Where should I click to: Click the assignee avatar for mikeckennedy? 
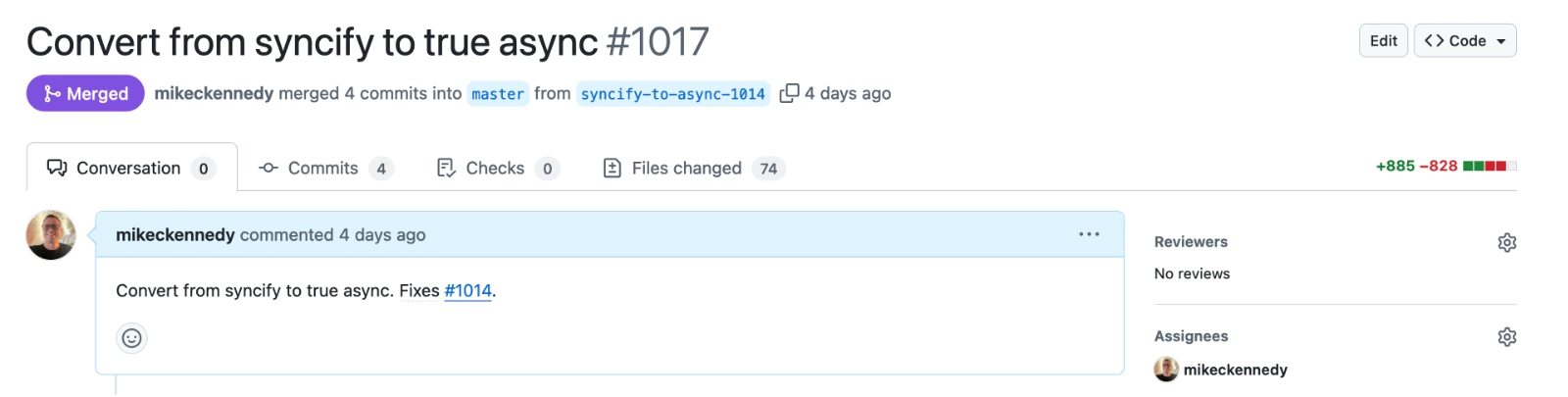pyautogui.click(x=1166, y=370)
